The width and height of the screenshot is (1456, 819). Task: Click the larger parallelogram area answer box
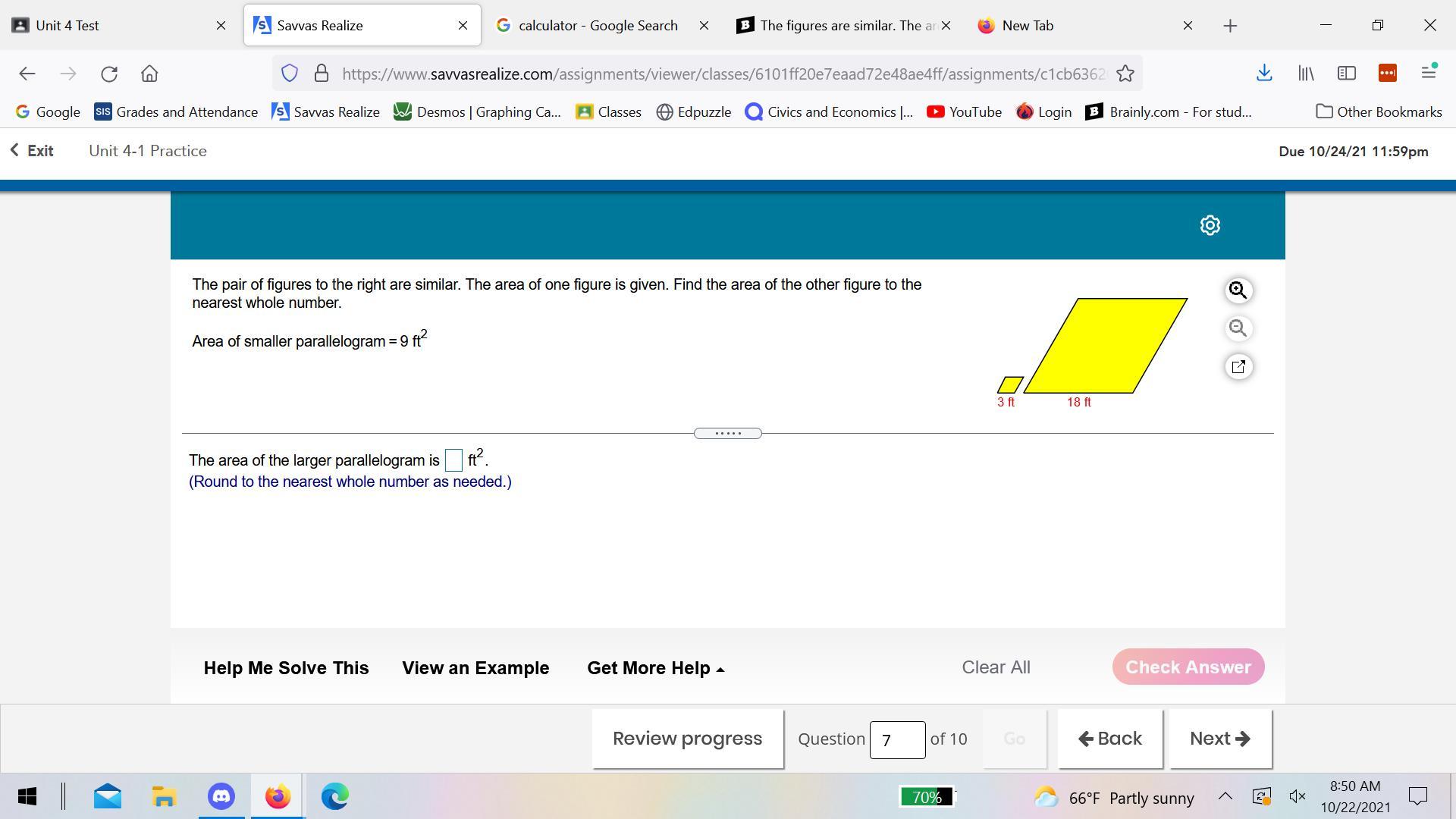point(453,460)
